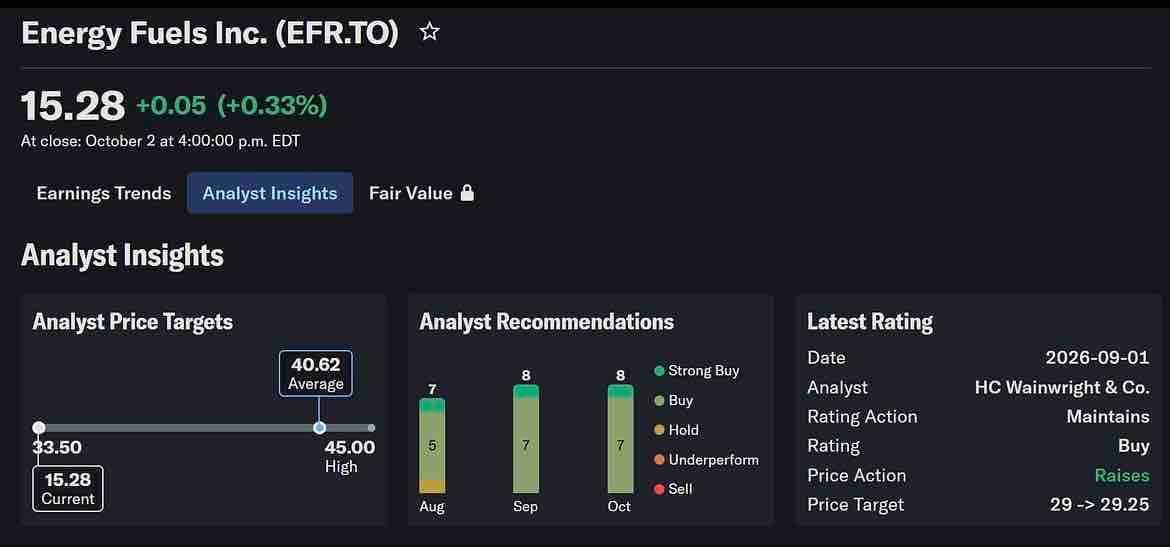Click the Underperform legend dot
Screen dimensions: 1170x547
tap(659, 460)
